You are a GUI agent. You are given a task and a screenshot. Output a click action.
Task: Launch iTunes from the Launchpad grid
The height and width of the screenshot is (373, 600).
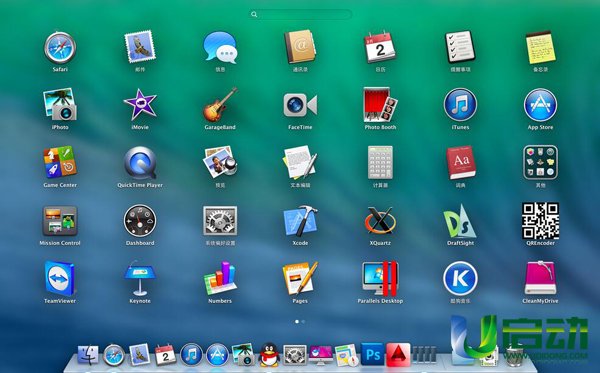(x=460, y=105)
